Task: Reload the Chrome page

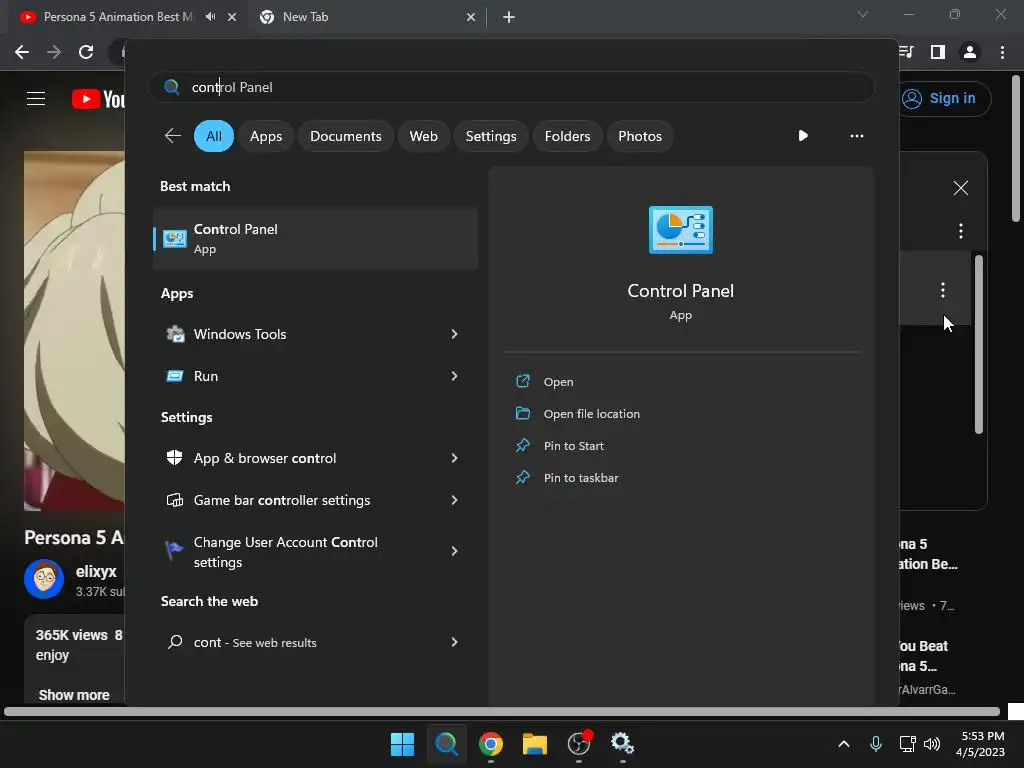Action: coord(86,52)
